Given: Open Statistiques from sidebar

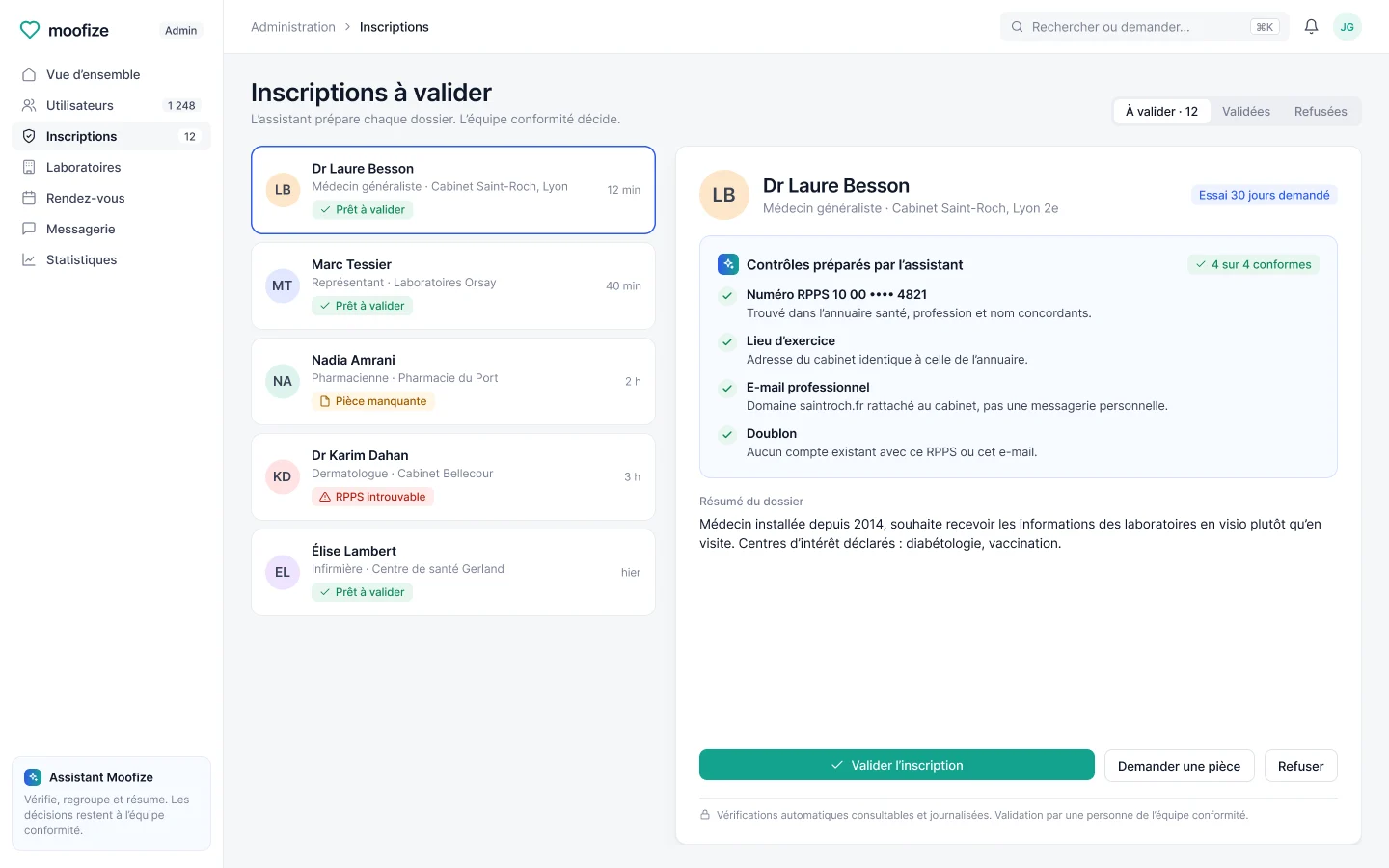Looking at the screenshot, I should click(x=111, y=259).
